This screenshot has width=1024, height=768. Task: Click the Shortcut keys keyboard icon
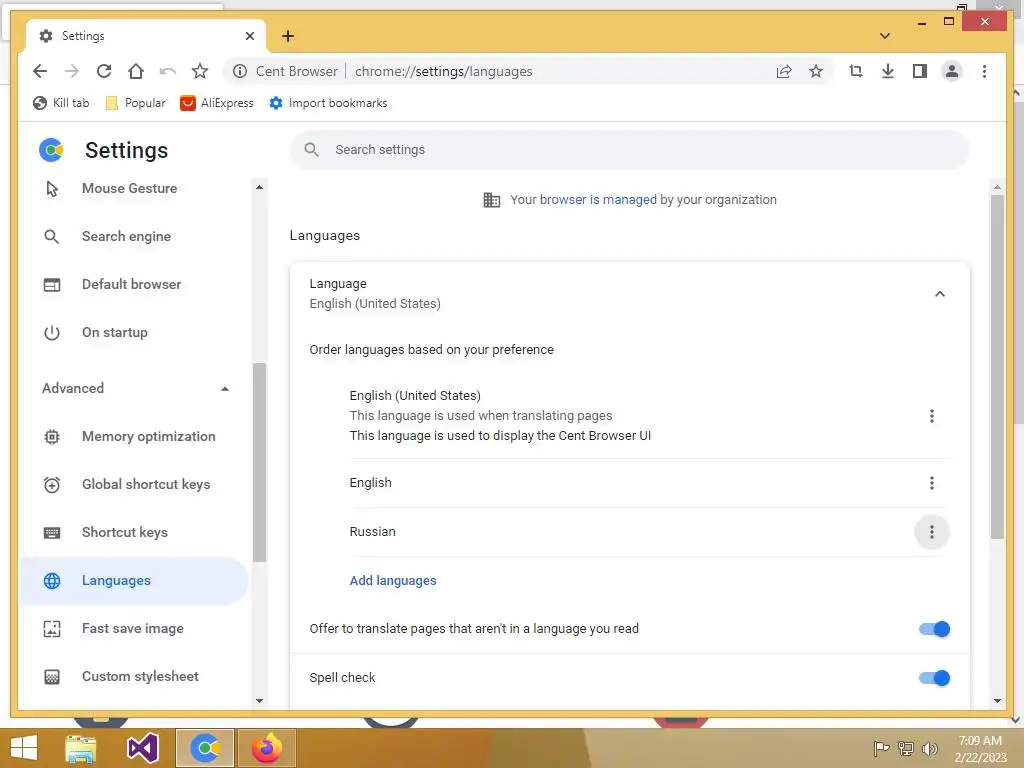pos(52,533)
